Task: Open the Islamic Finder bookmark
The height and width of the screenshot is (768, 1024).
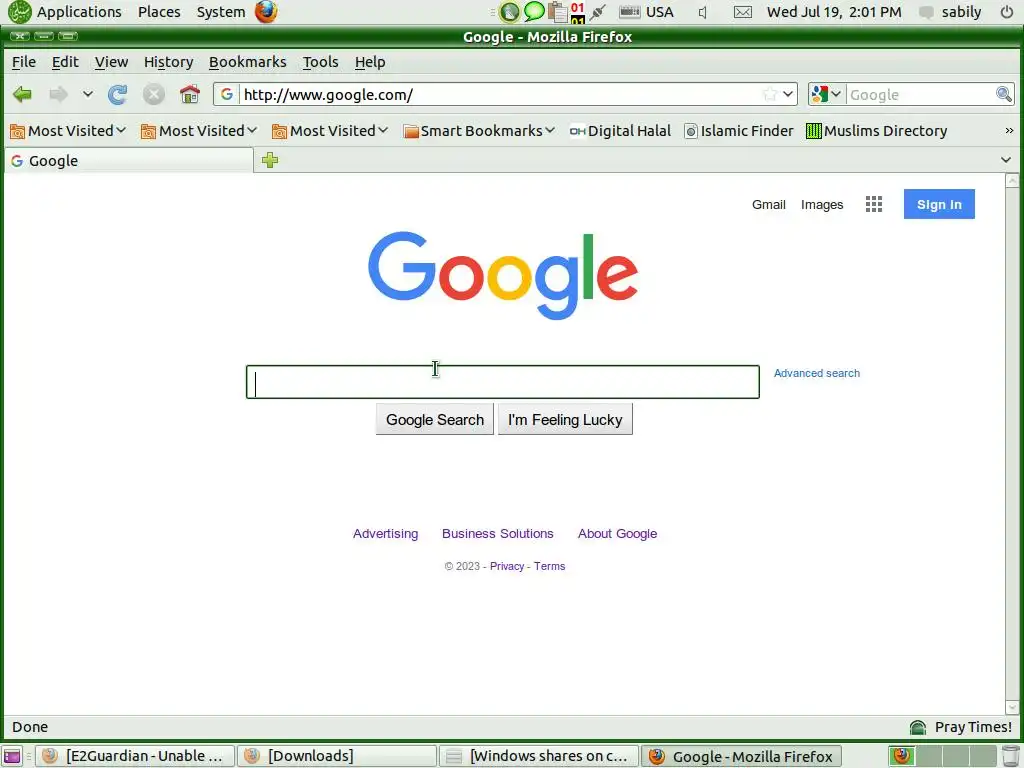Action: point(739,131)
